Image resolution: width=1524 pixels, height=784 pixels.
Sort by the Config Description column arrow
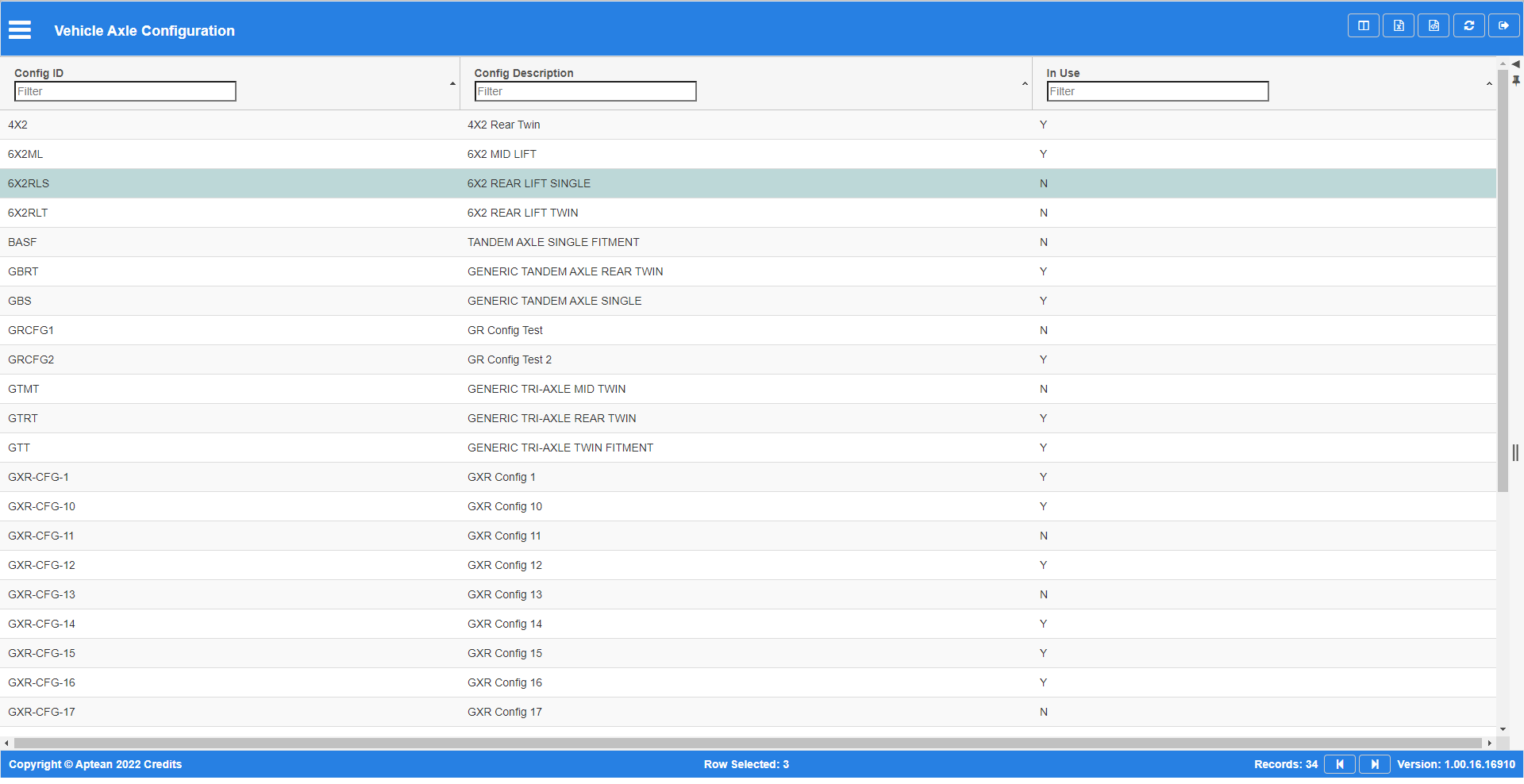[x=1025, y=83]
